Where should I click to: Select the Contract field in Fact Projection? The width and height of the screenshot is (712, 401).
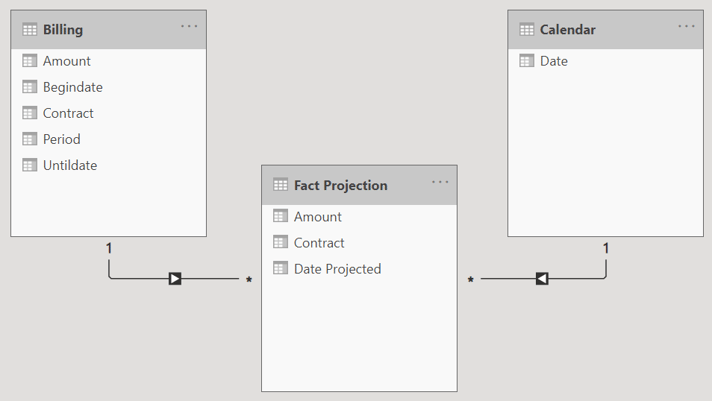pos(319,243)
